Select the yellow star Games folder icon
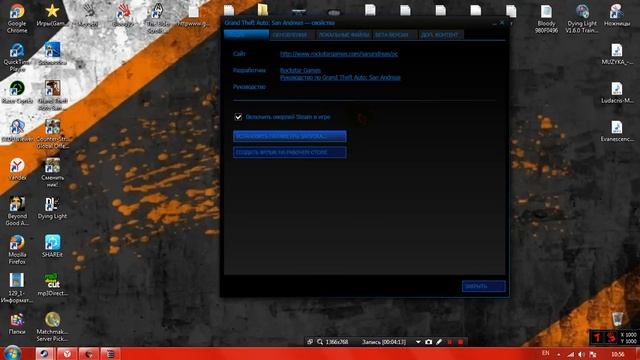Screen dimensions: 640x360 tap(52, 16)
